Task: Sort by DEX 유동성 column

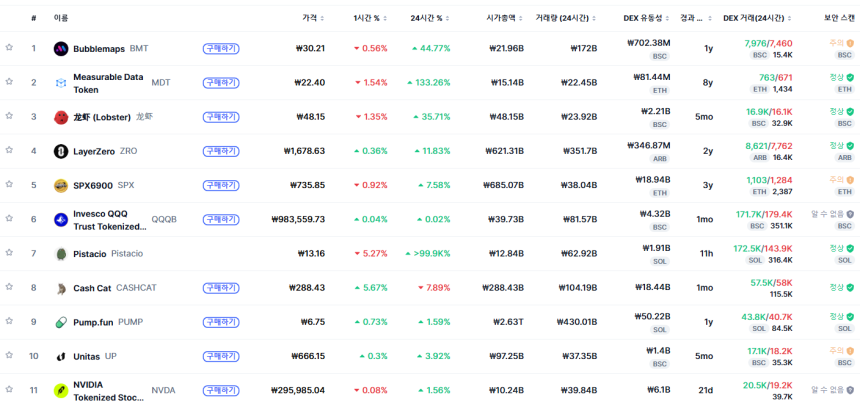Action: (647, 18)
